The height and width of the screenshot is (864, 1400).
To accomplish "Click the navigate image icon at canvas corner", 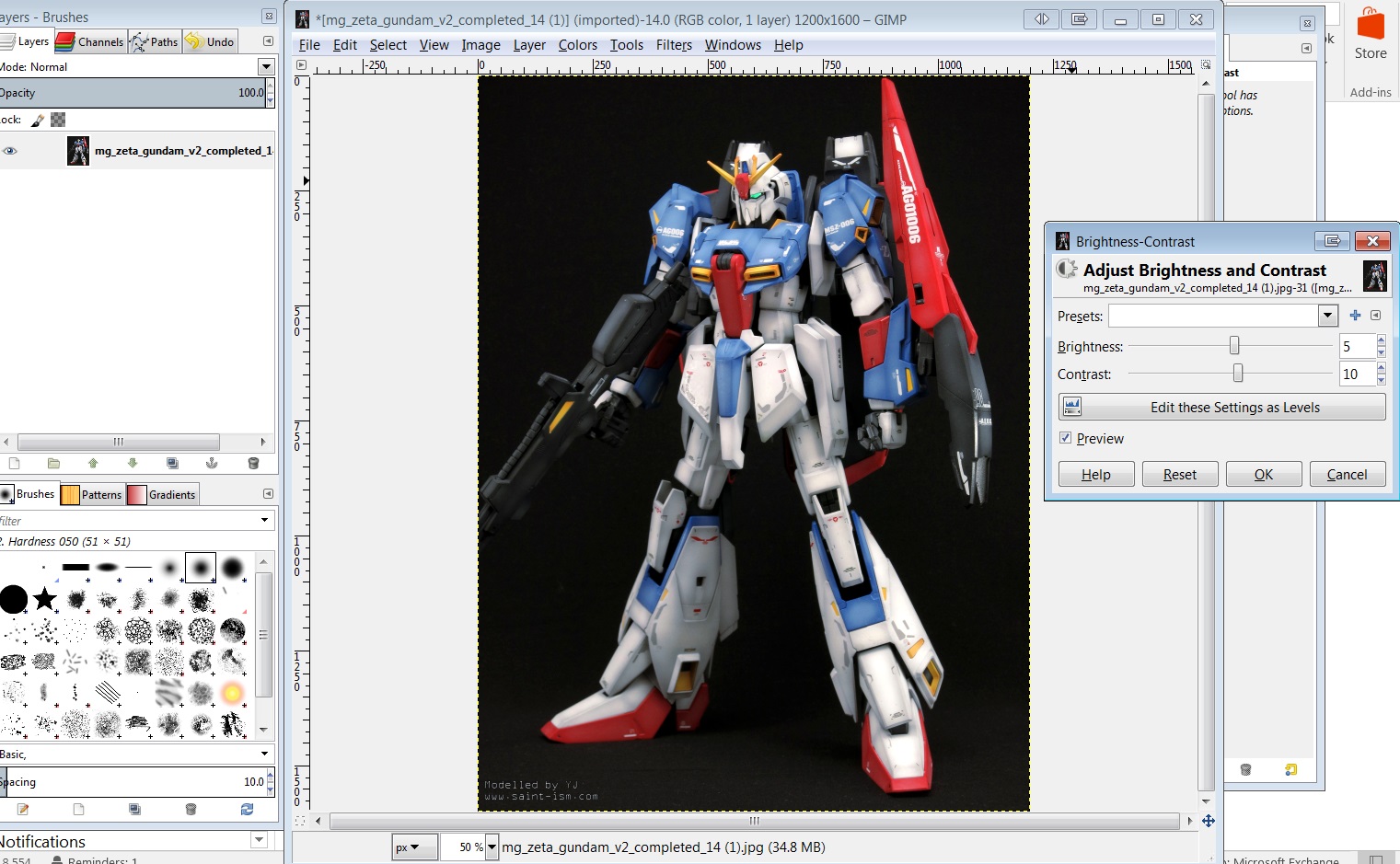I will click(1208, 821).
